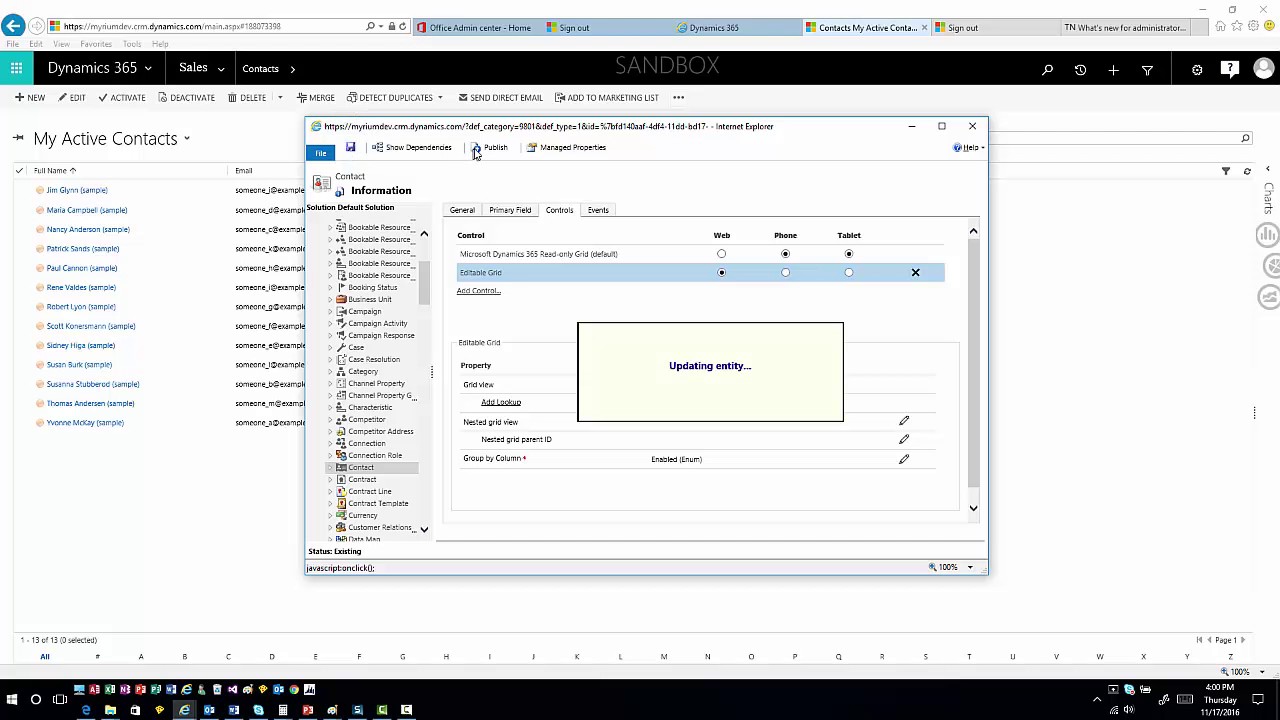Viewport: 1280px width, 720px height.
Task: Click Managed Properties button
Action: tap(566, 148)
